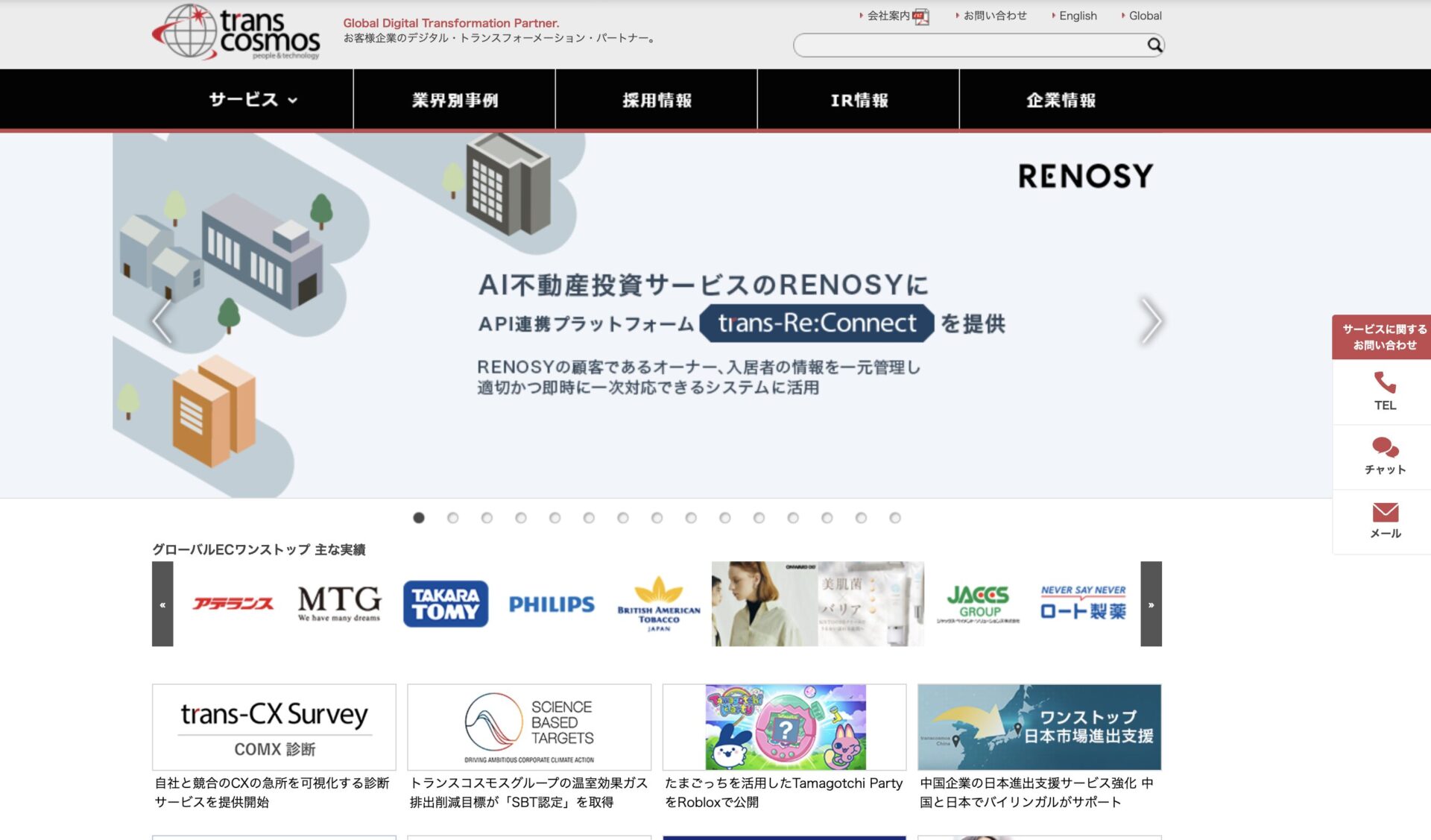The image size is (1431, 840).
Task: Select the third carousel dot
Action: (x=487, y=518)
